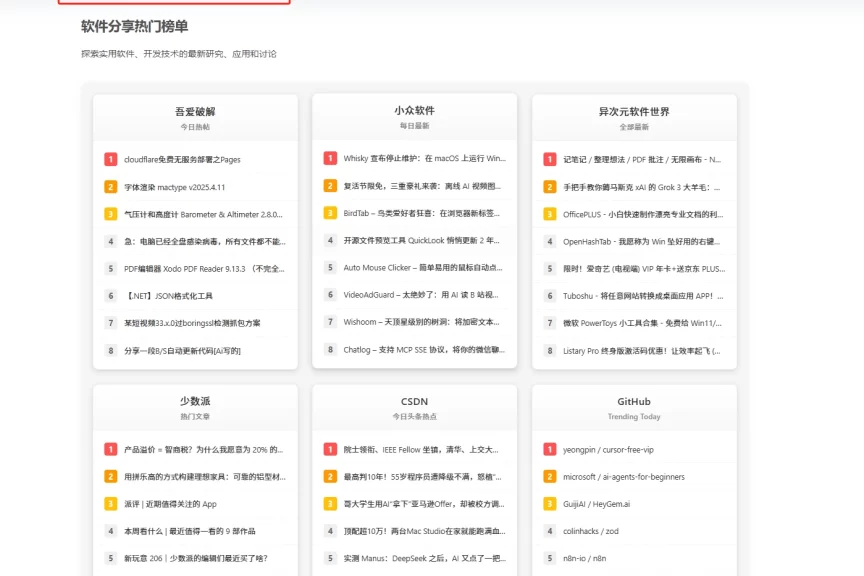Viewport: 864px width, 576px height.
Task: Click the rank 3 badge beside OfficePLUS entry
Action: 549,213
